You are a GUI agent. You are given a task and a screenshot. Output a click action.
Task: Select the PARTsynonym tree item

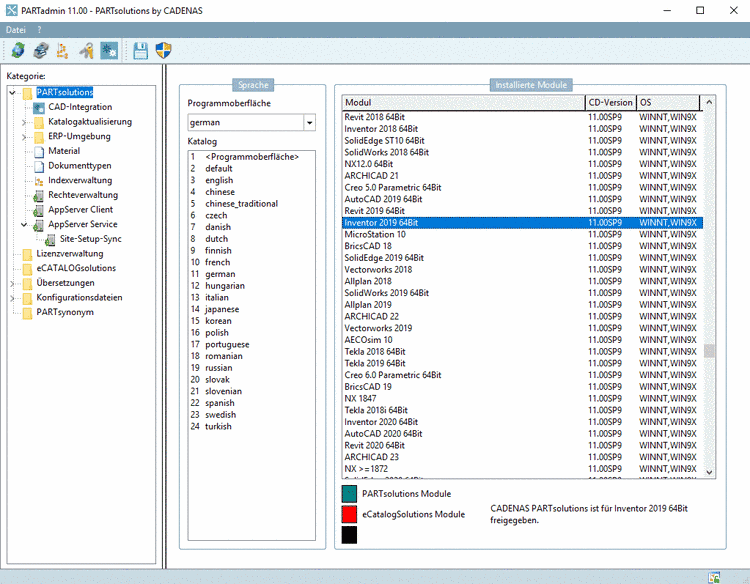coord(65,312)
